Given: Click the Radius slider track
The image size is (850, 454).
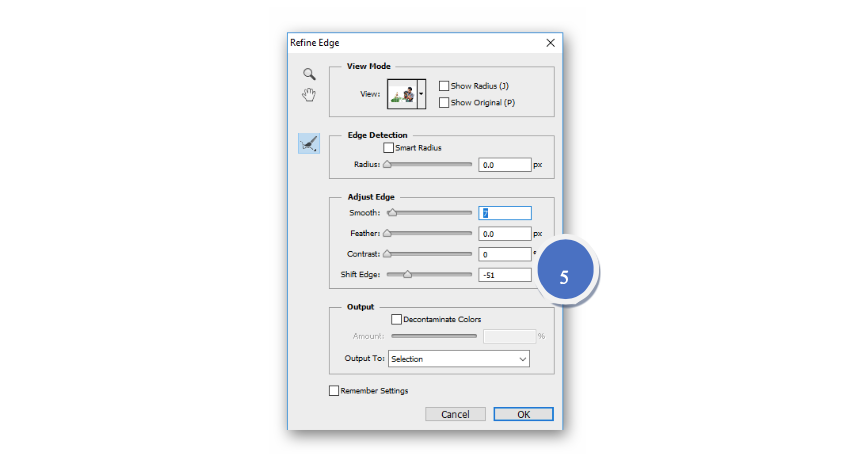Looking at the screenshot, I should pos(430,164).
